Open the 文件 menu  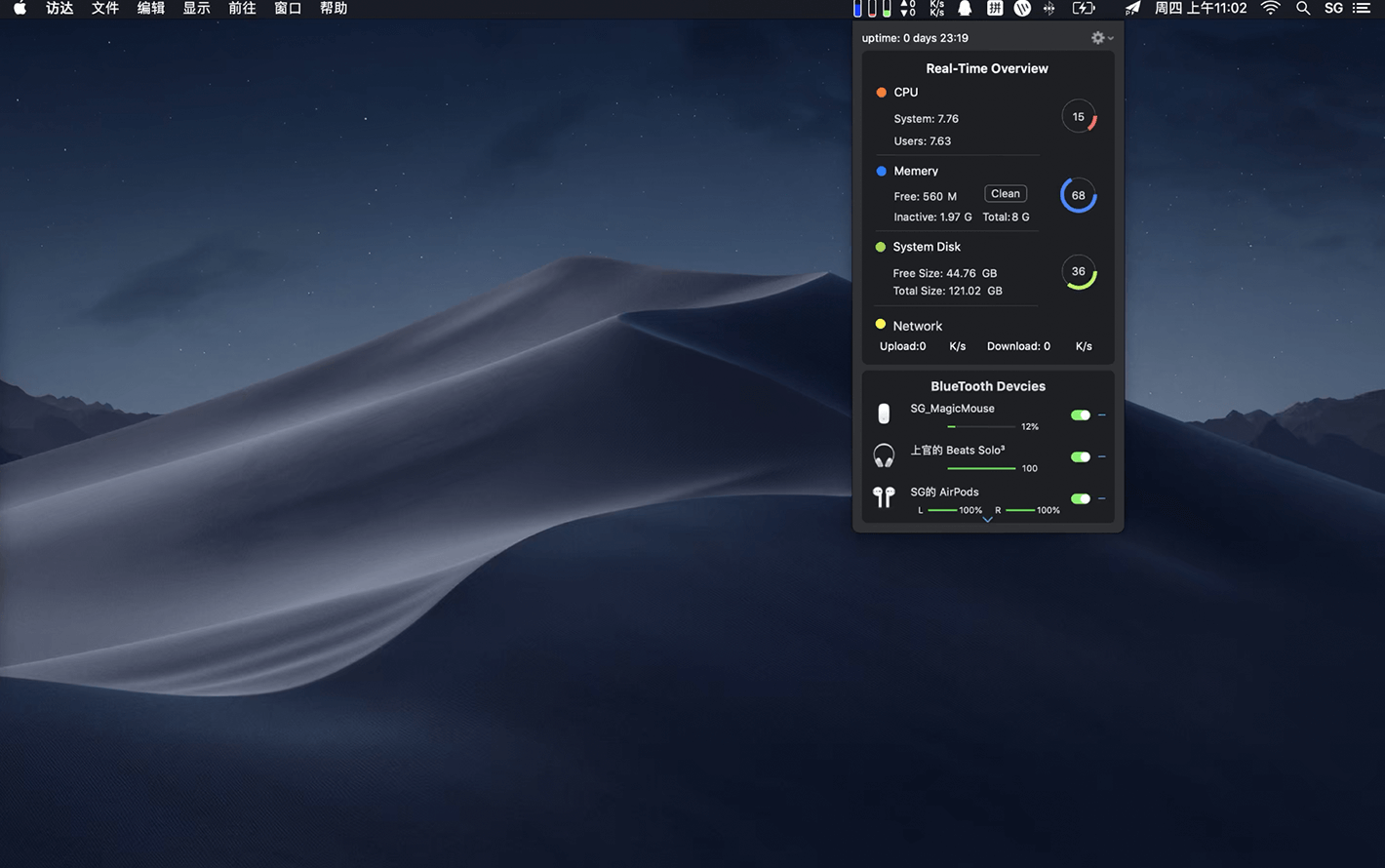click(x=104, y=9)
